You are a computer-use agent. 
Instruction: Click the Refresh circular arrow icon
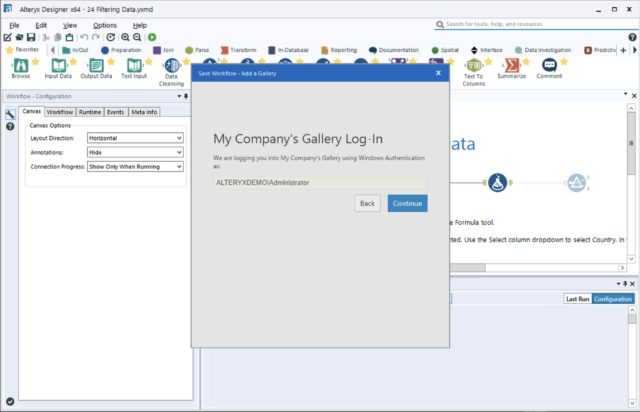(111, 37)
